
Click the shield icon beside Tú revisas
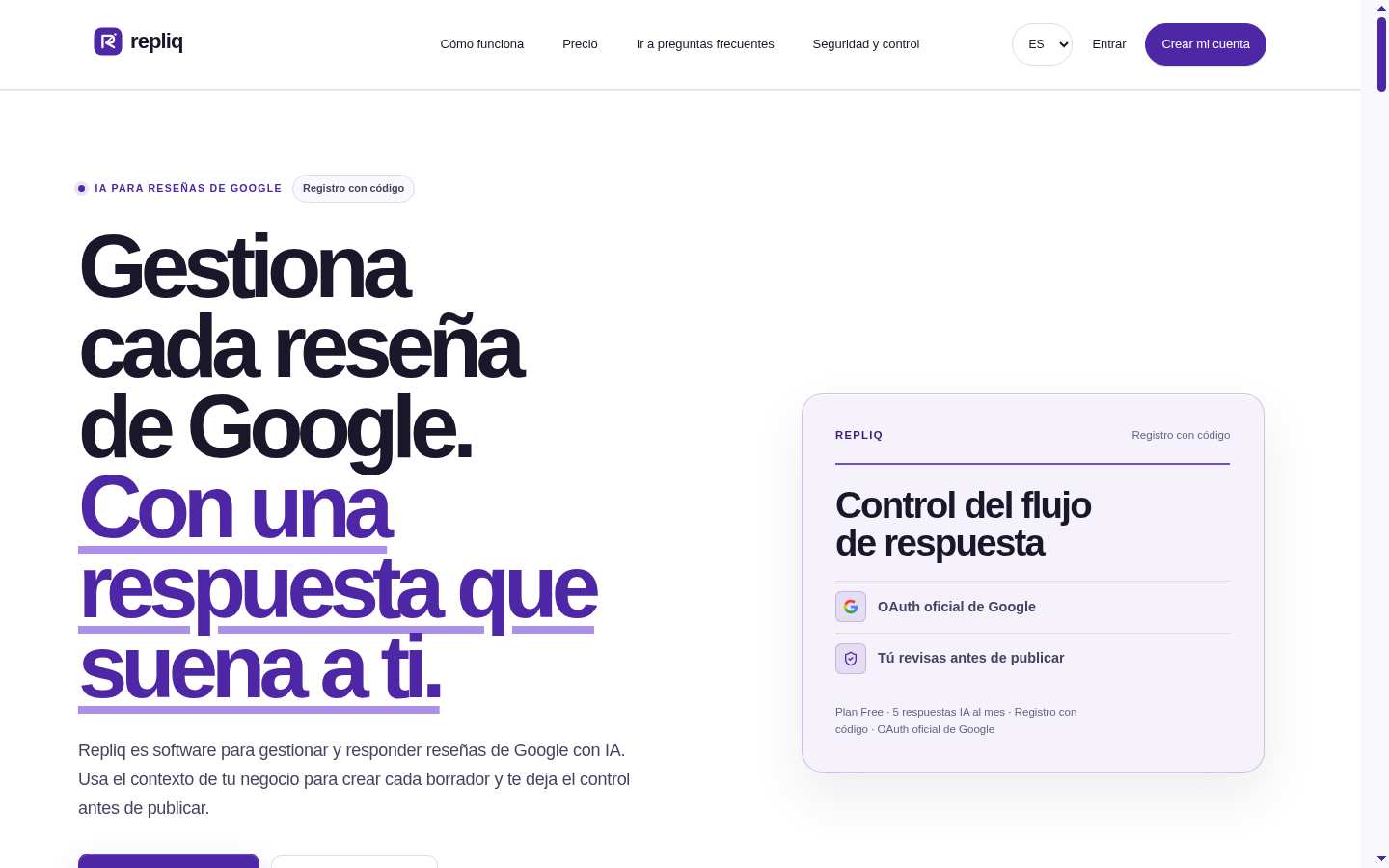click(x=851, y=659)
